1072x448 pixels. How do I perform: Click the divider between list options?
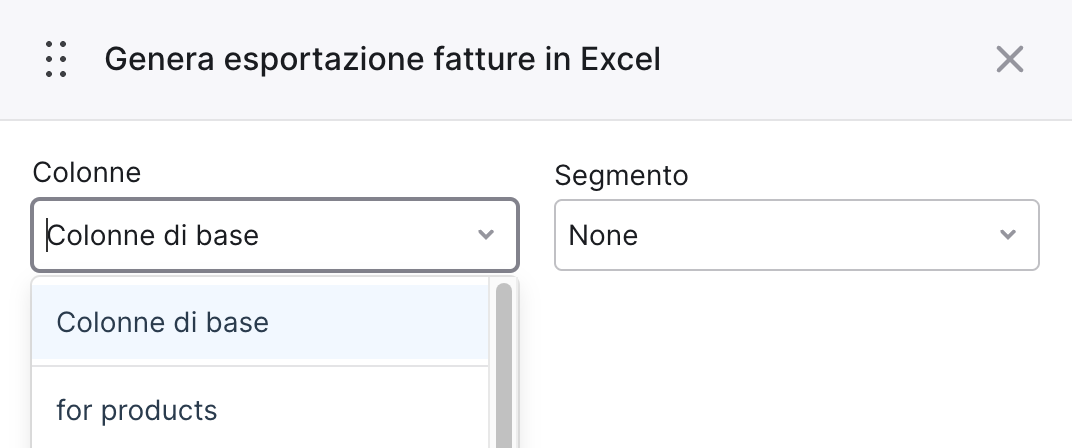click(260, 366)
